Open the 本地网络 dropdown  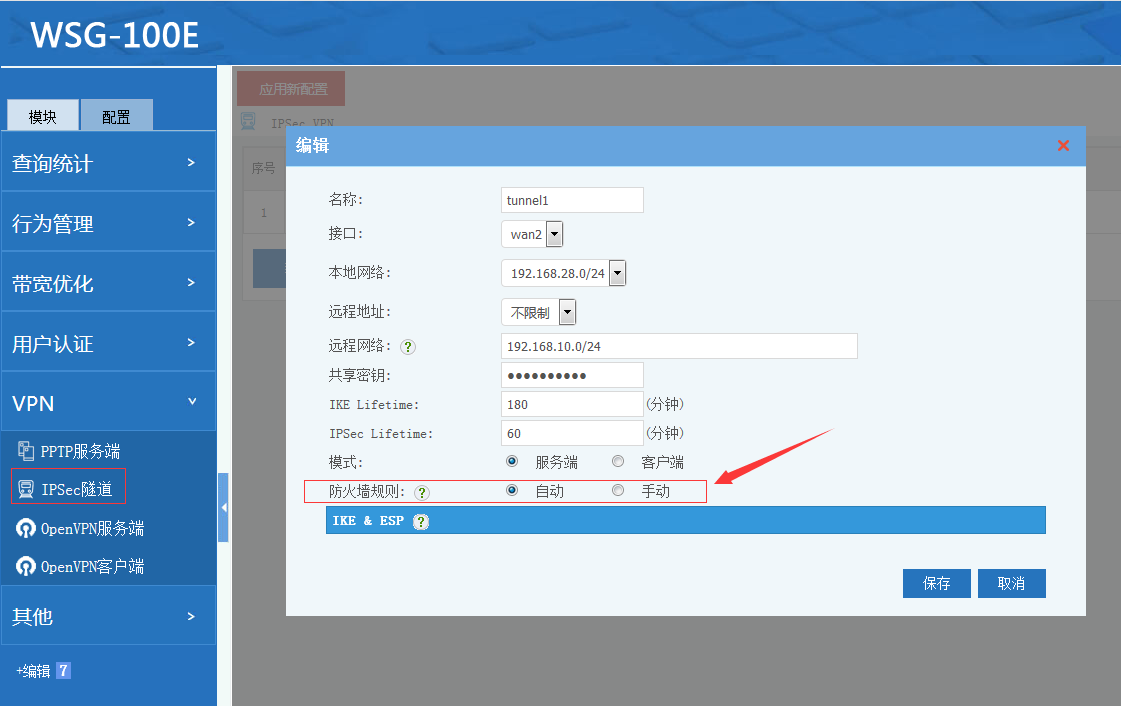(x=617, y=273)
